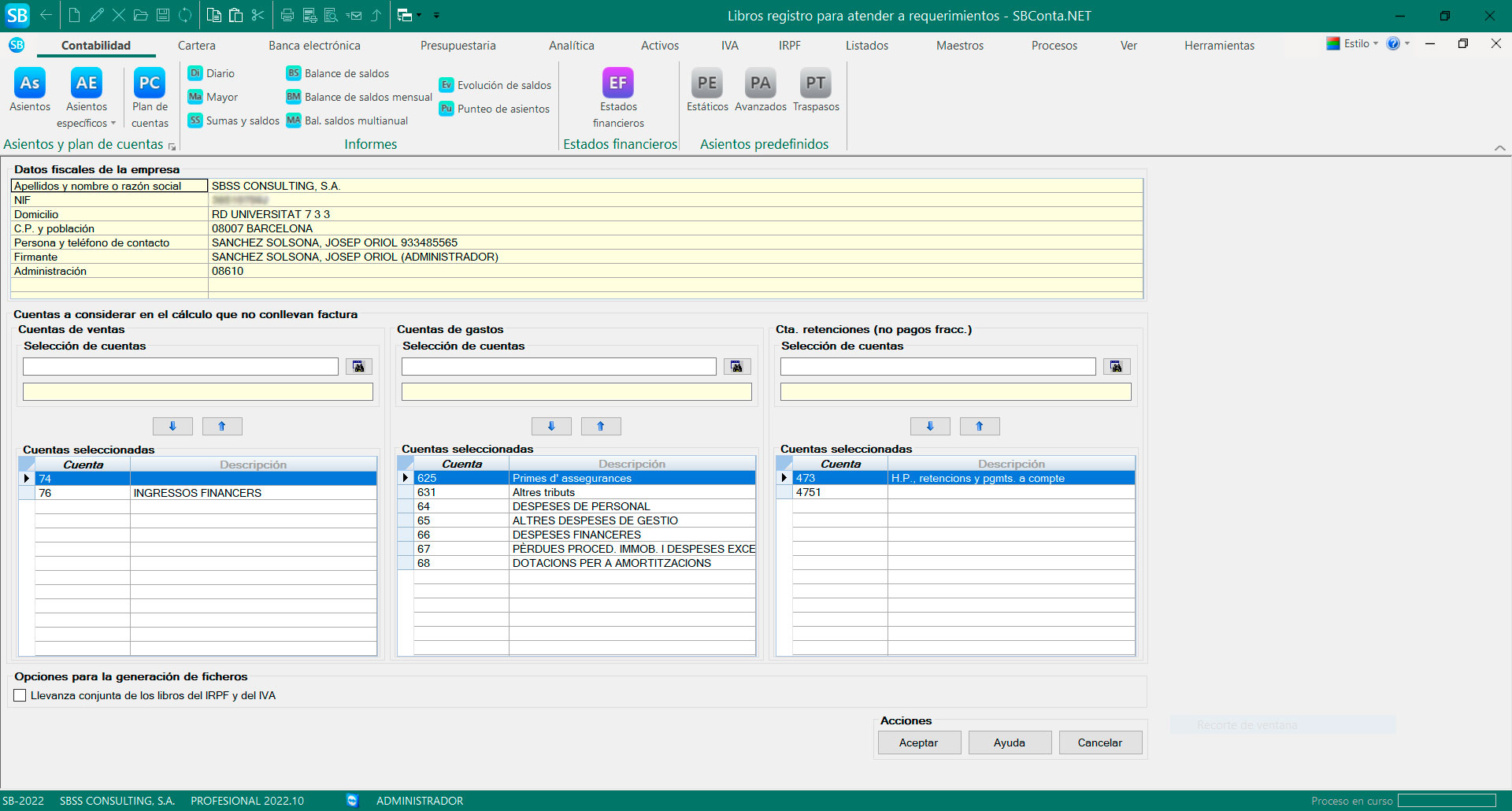Click the print icon in title toolbar
1512x811 pixels.
tap(287, 15)
